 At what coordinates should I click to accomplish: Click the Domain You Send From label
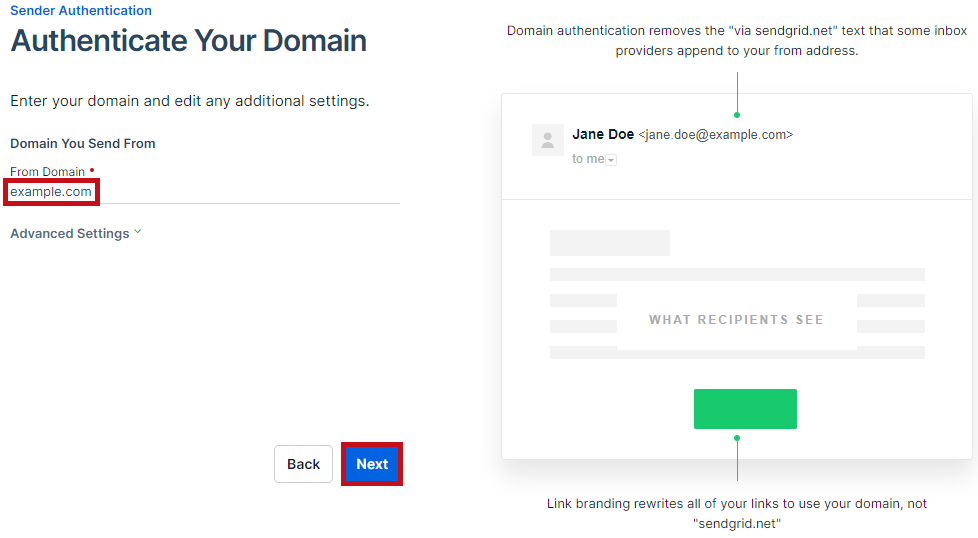click(82, 143)
